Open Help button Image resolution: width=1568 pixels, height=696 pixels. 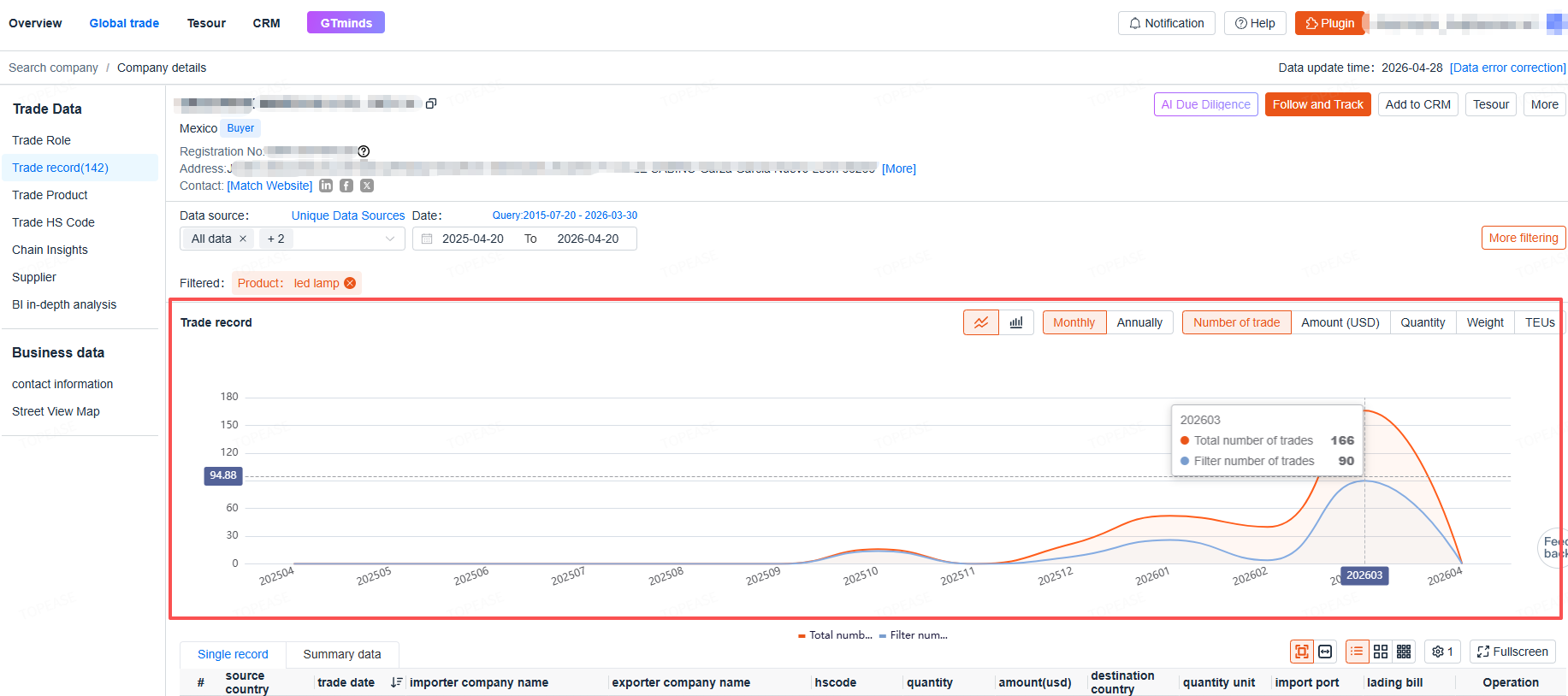pyautogui.click(x=1255, y=23)
